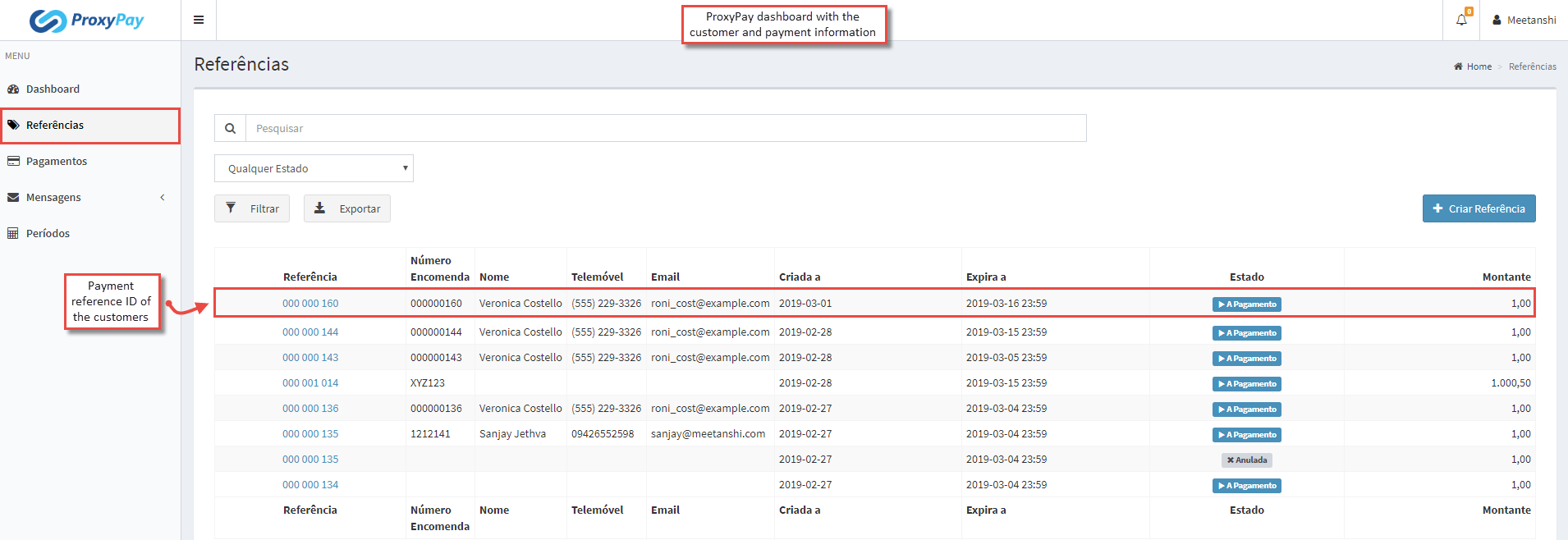Open the Mensagens menu item
1568x540 pixels.
click(x=53, y=197)
